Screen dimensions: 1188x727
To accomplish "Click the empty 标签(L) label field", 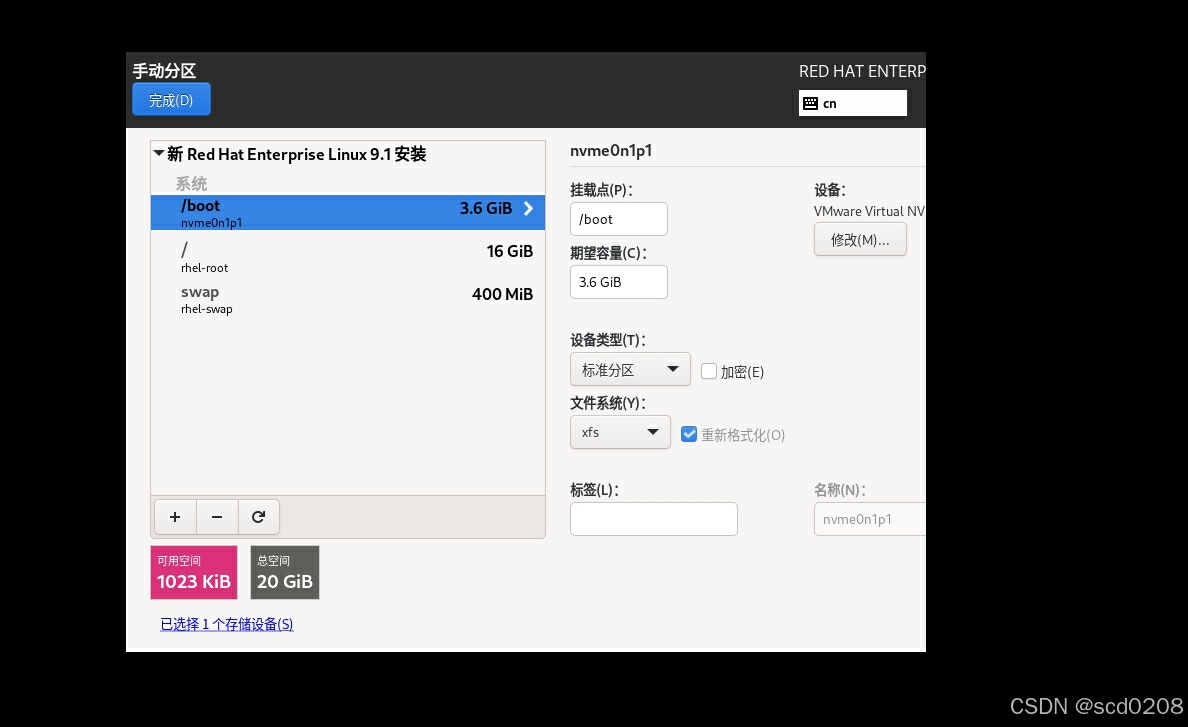I will [x=654, y=520].
